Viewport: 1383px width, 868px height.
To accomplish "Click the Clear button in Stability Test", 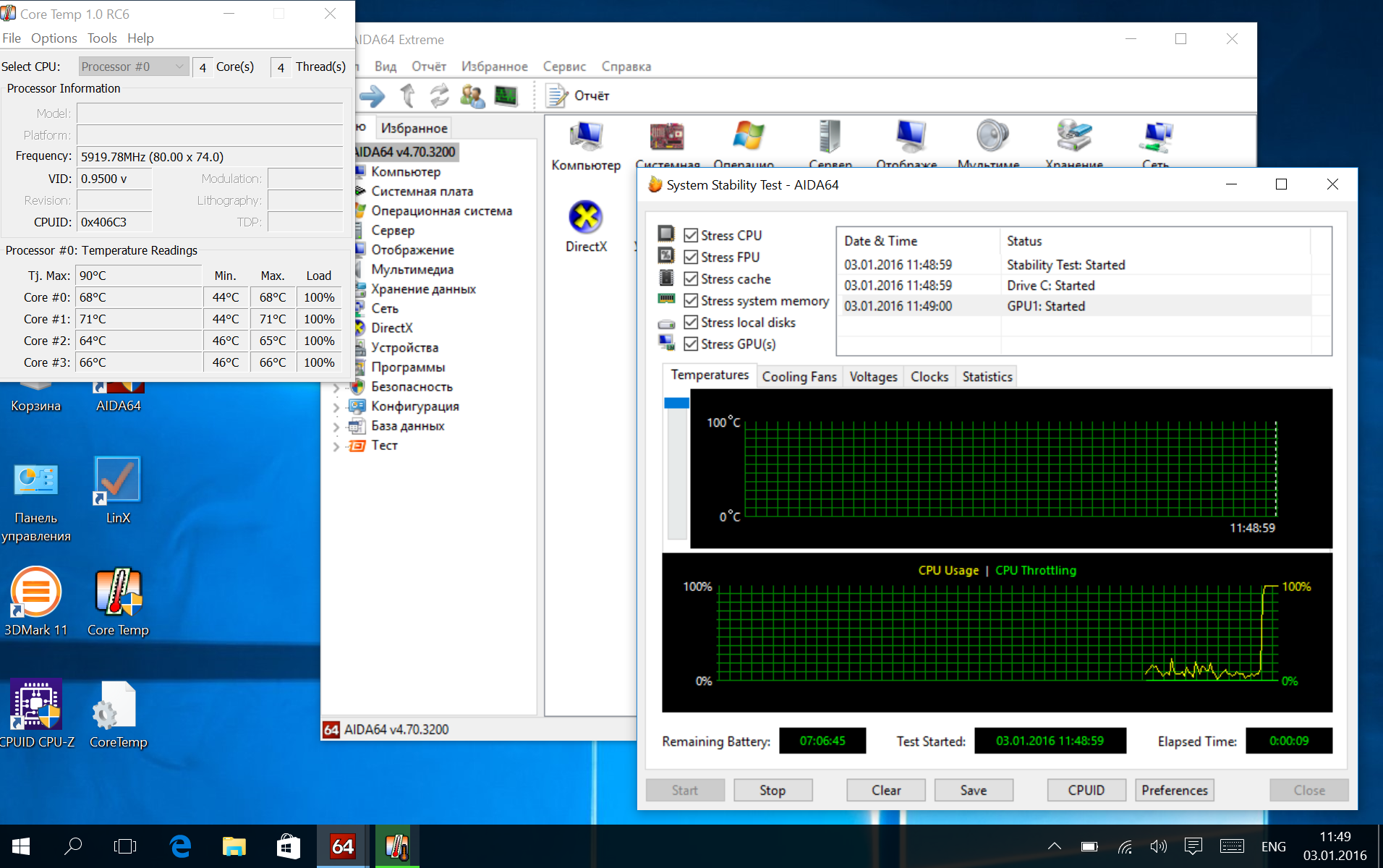I will (886, 791).
